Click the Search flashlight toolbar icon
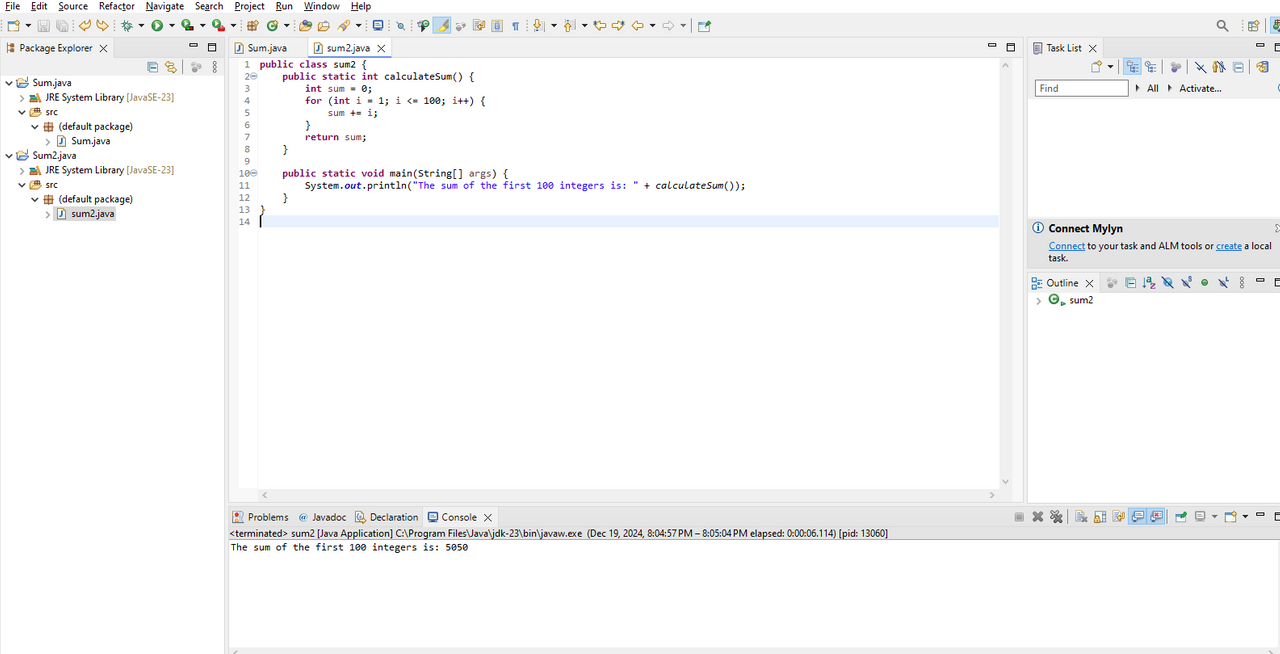The height and width of the screenshot is (654, 1280). point(345,26)
